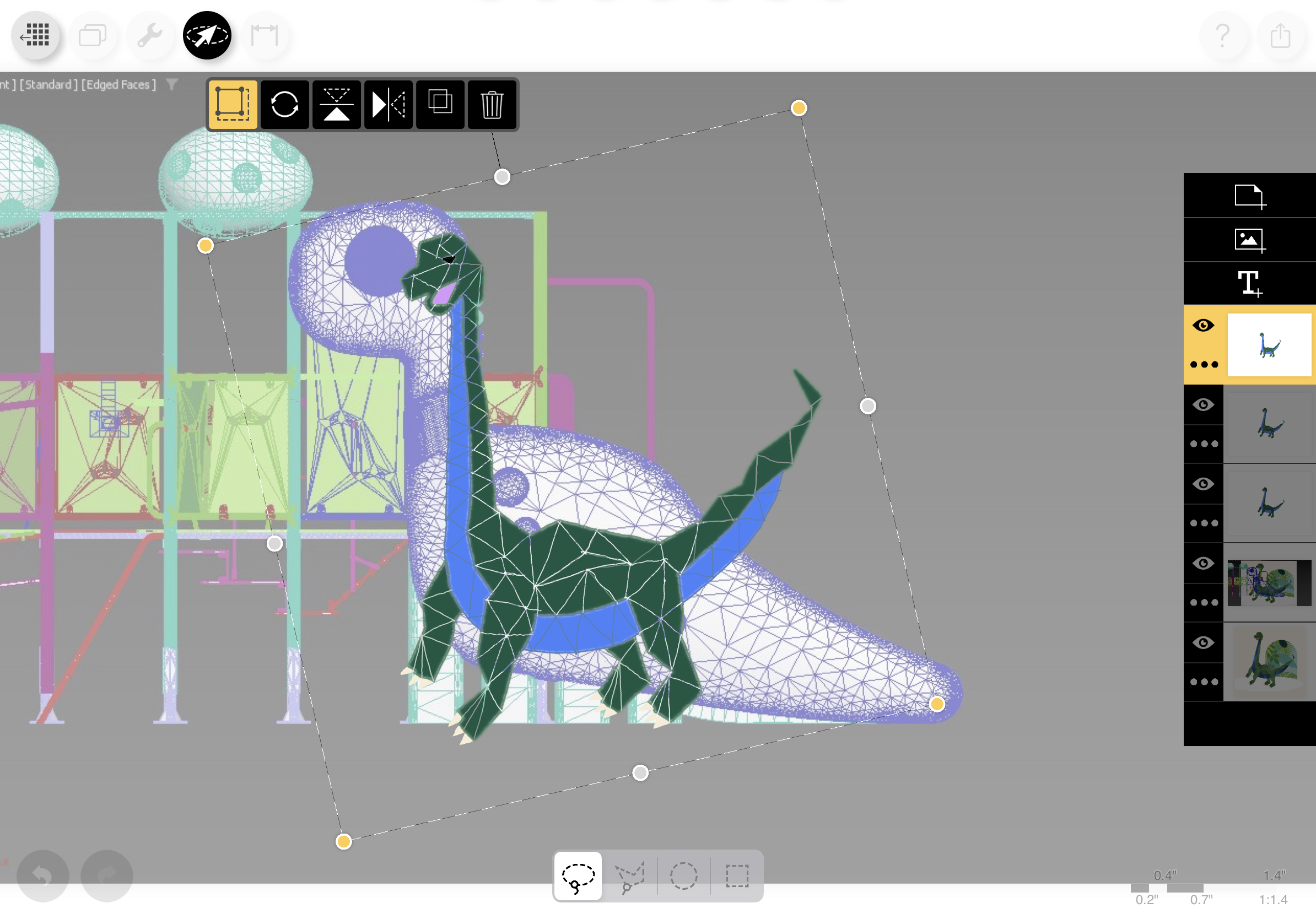1316x919 pixels.
Task: Hide the bottom dinosaur illustration layer
Action: click(1203, 642)
